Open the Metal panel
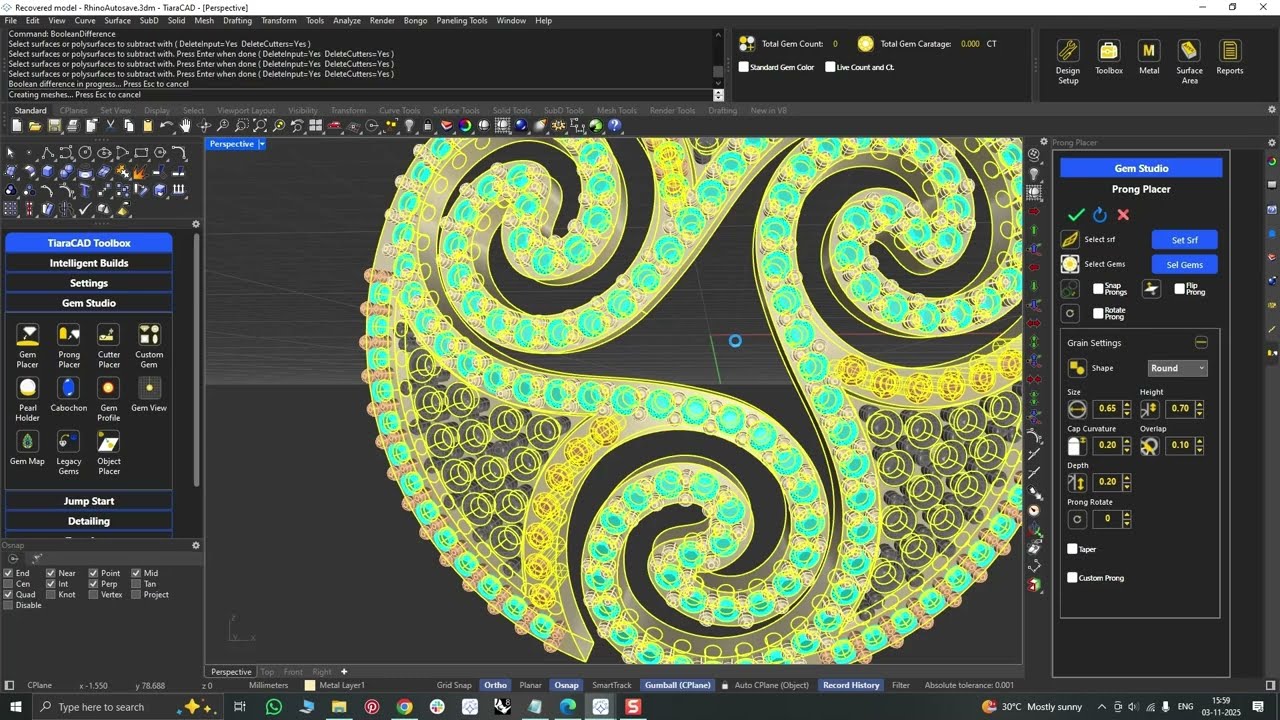Viewport: 1280px width, 720px height. pos(1149,58)
